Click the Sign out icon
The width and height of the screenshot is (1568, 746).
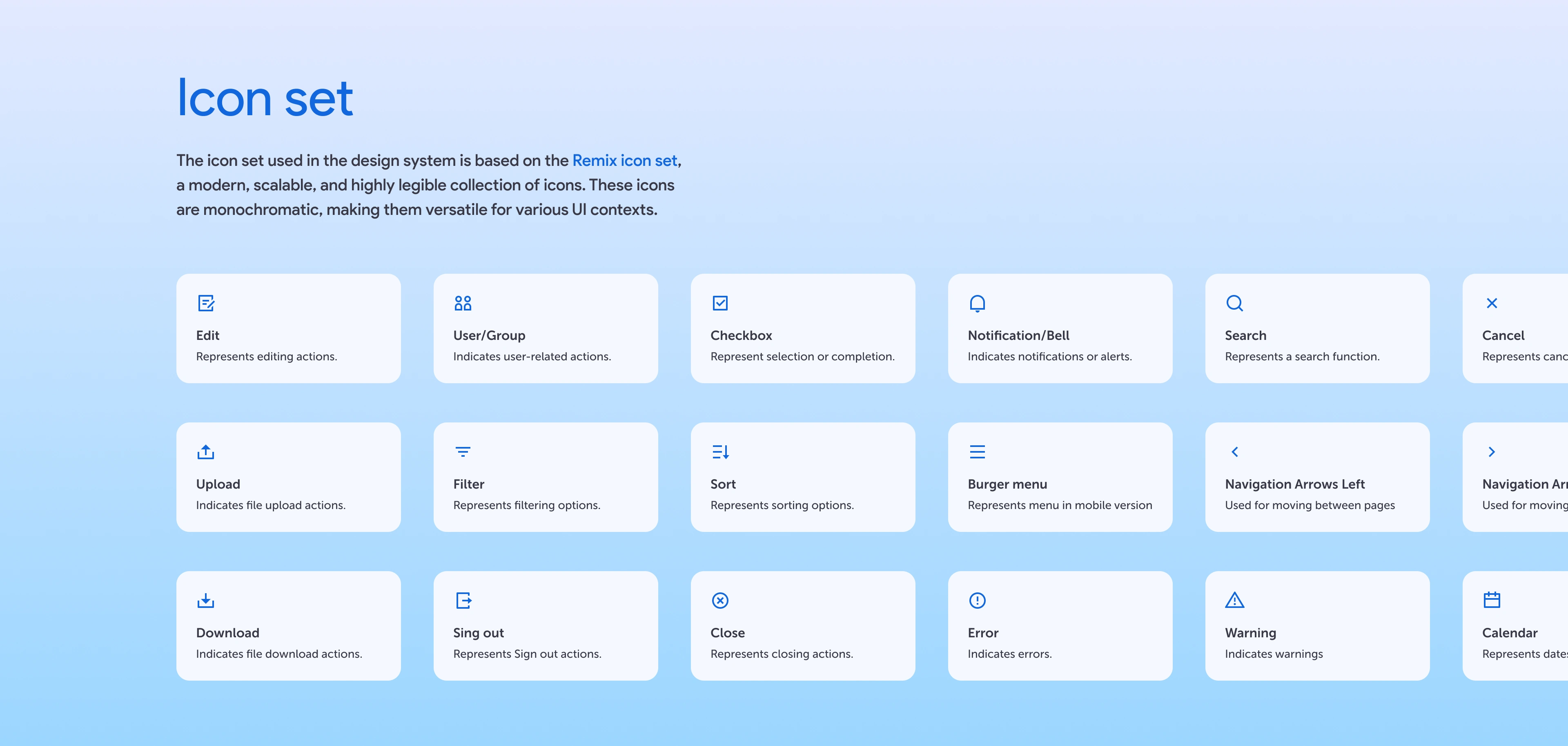(463, 601)
